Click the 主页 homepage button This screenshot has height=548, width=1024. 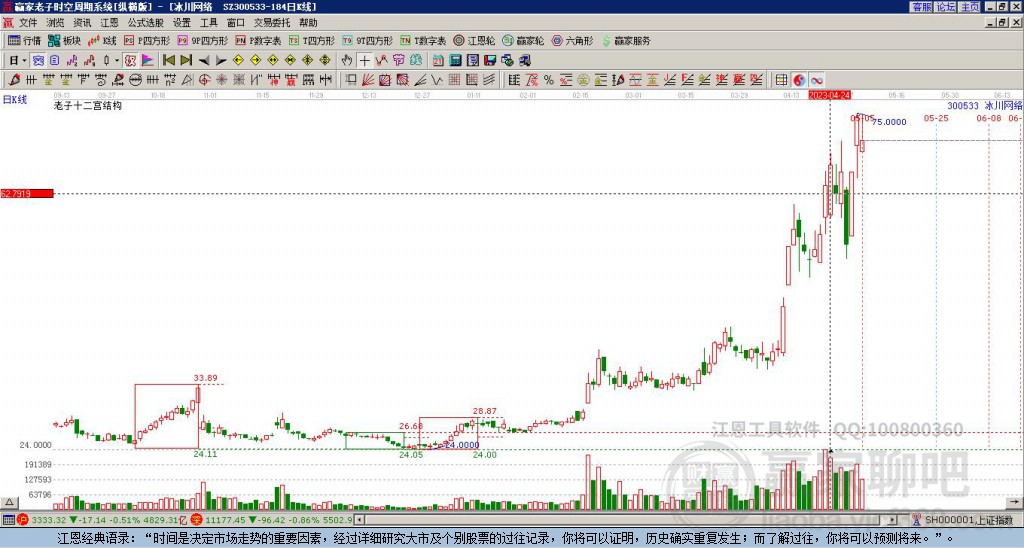point(970,7)
